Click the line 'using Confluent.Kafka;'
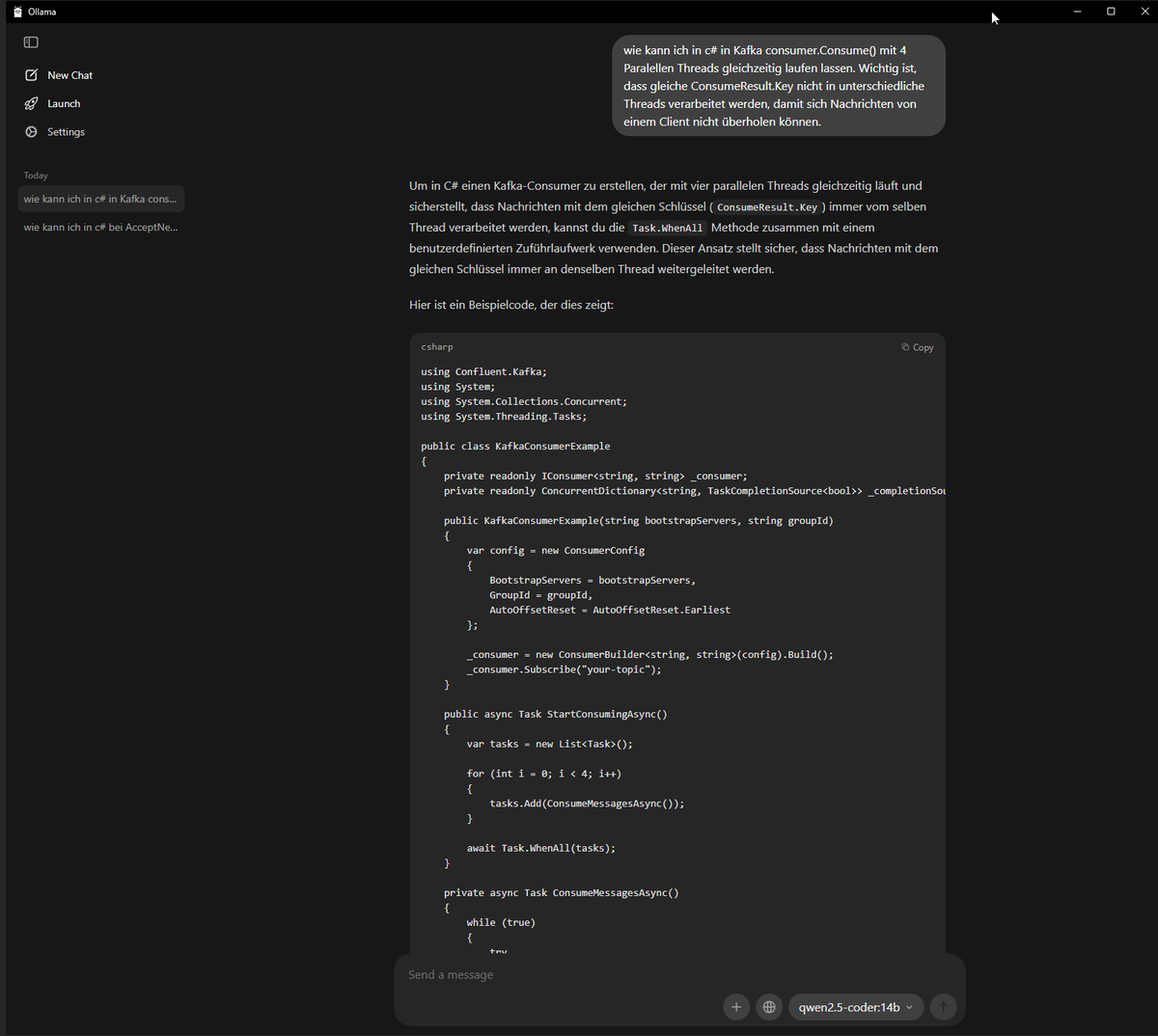 [484, 371]
